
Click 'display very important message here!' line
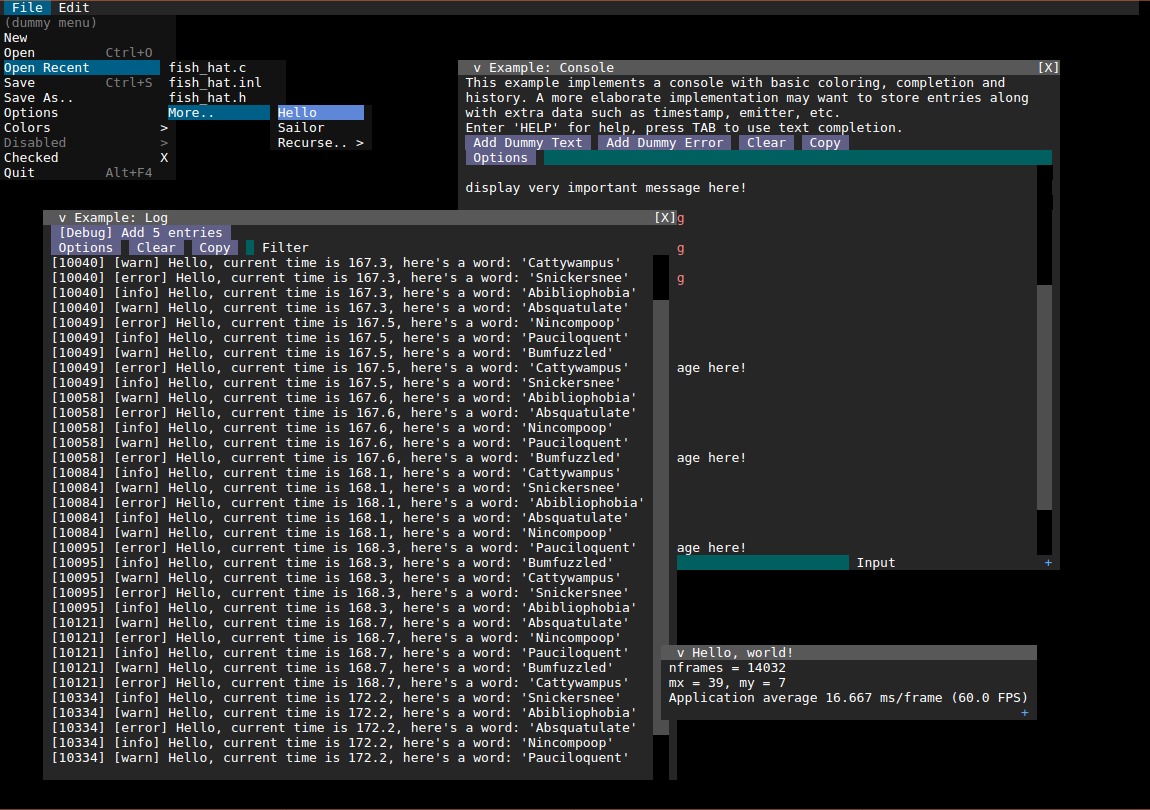606,188
